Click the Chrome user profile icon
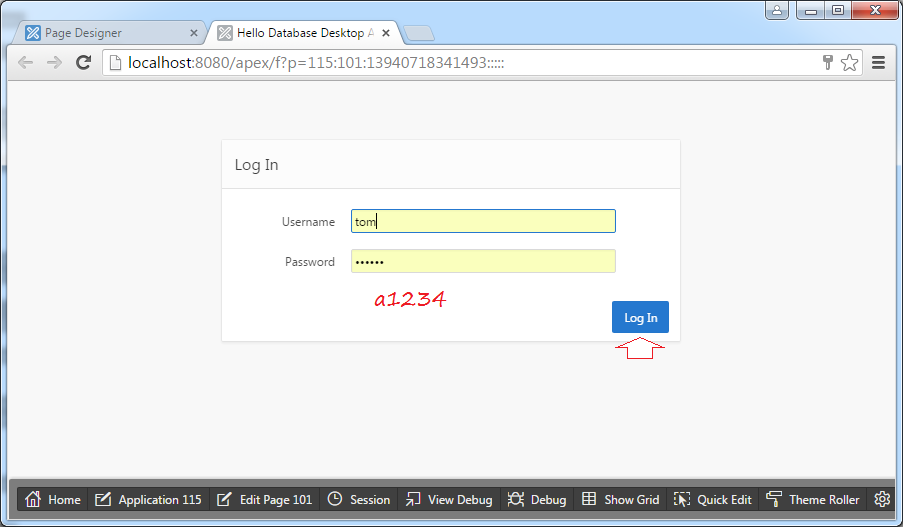 [x=777, y=10]
